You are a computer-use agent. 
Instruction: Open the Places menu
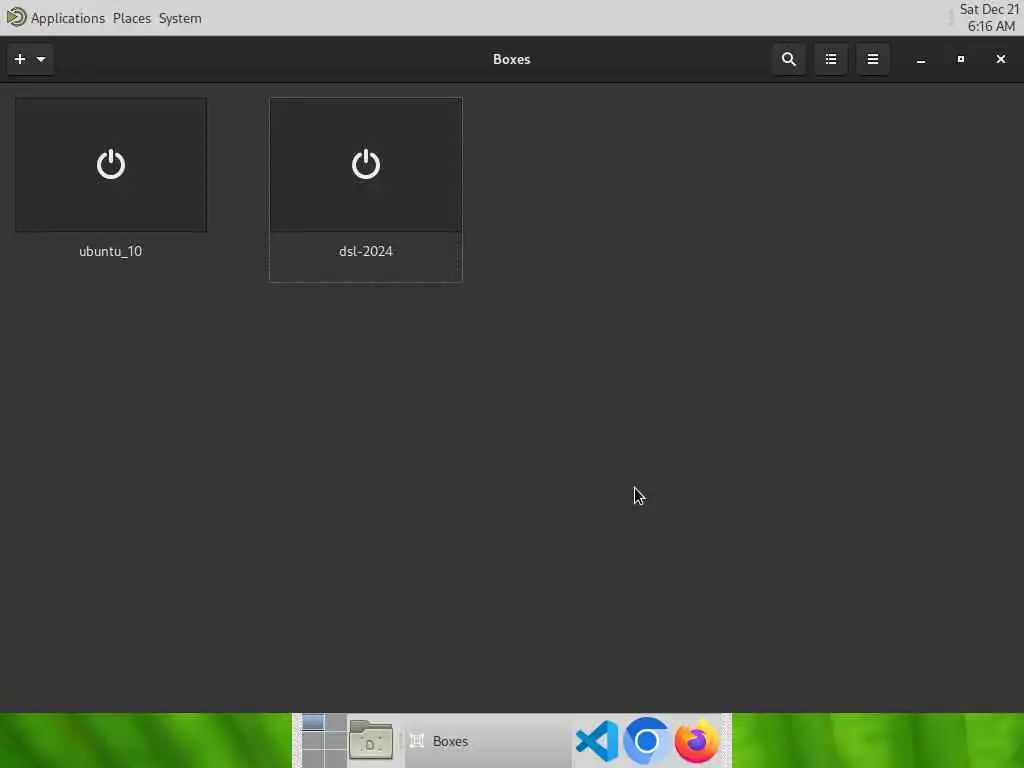tap(132, 18)
